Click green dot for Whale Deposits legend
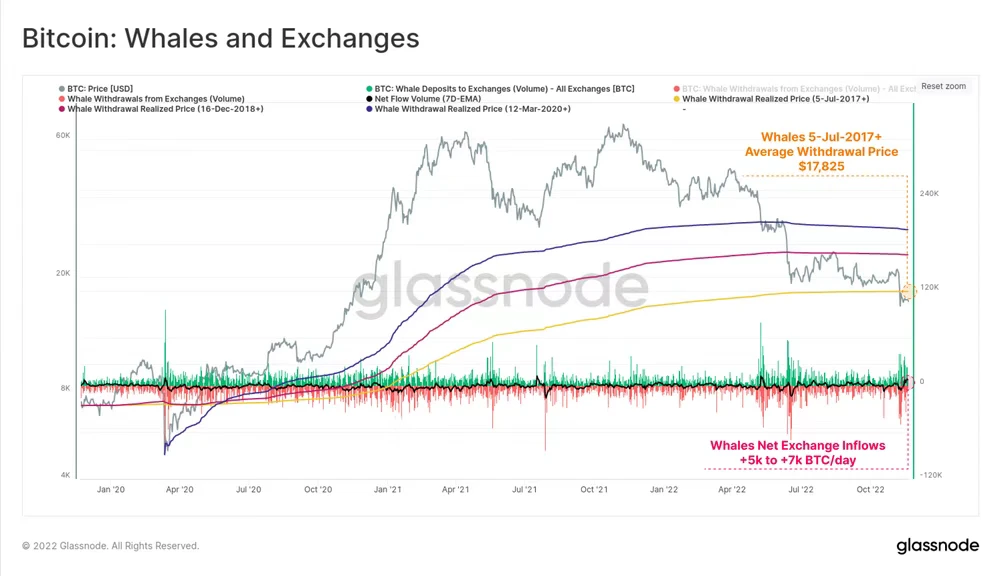This screenshot has width=1000, height=576. 369,89
